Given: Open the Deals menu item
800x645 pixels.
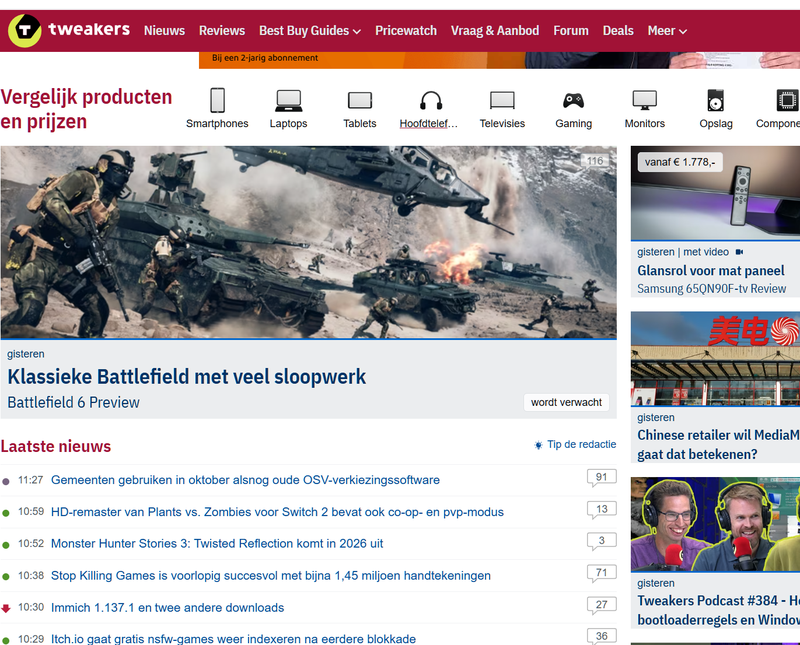Looking at the screenshot, I should 618,31.
